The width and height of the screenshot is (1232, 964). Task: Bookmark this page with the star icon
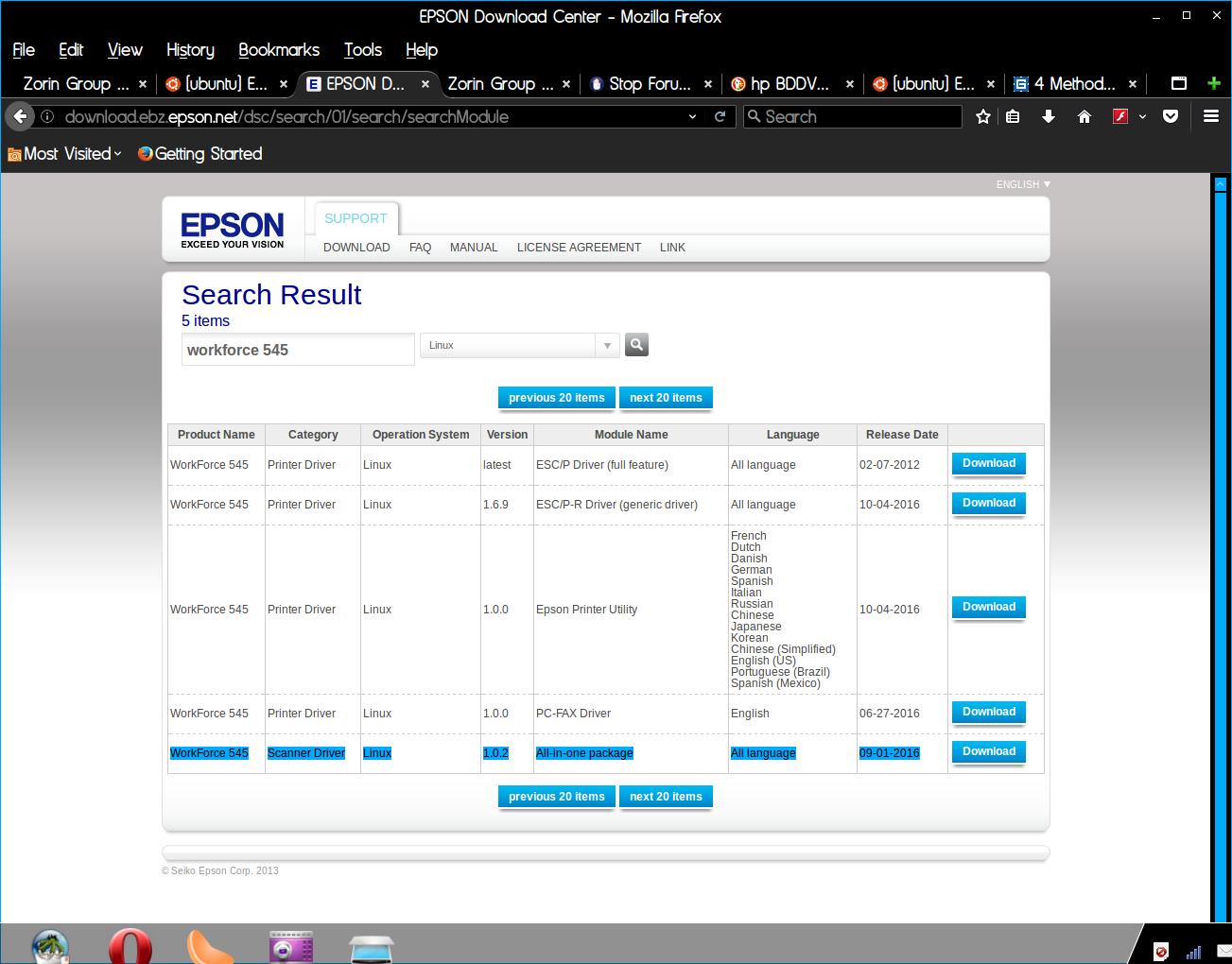983,116
